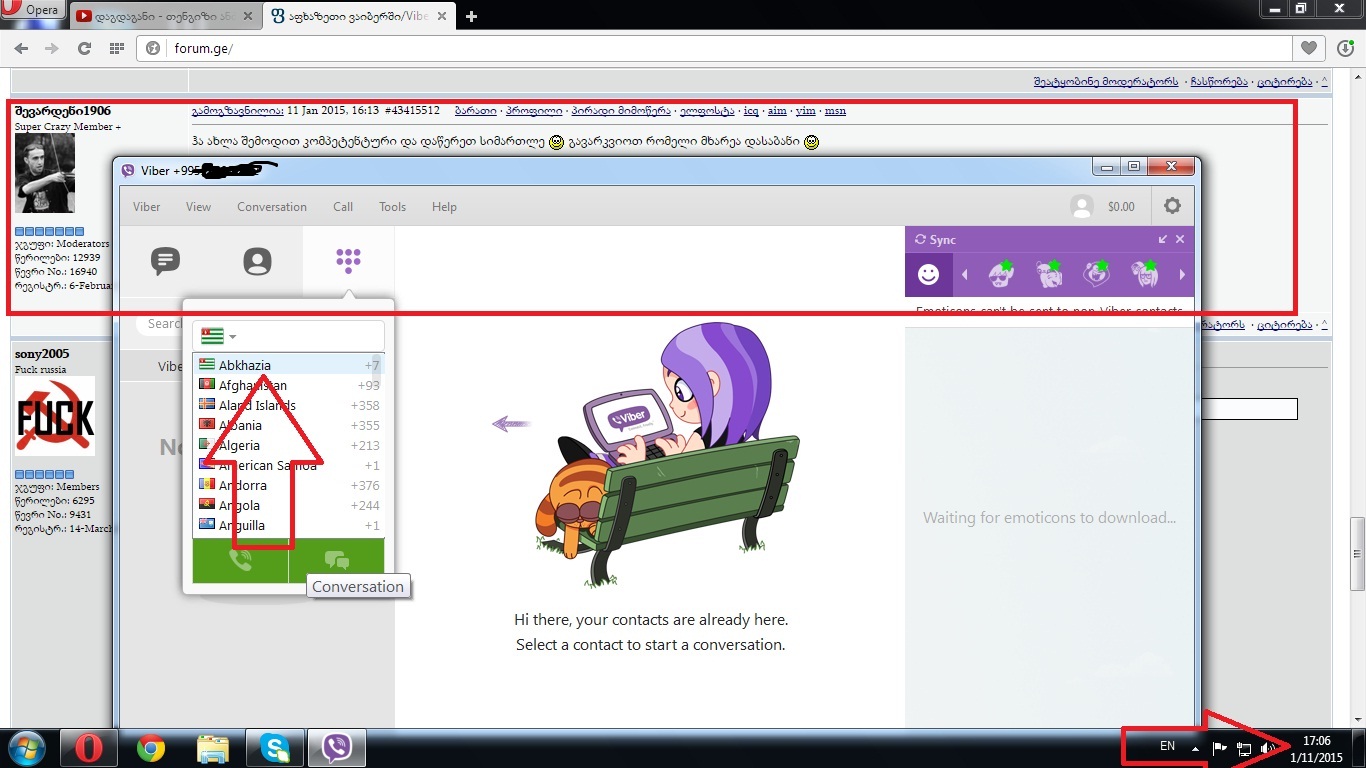The image size is (1366, 768).
Task: Select Anguilla from country list
Action: [288, 525]
